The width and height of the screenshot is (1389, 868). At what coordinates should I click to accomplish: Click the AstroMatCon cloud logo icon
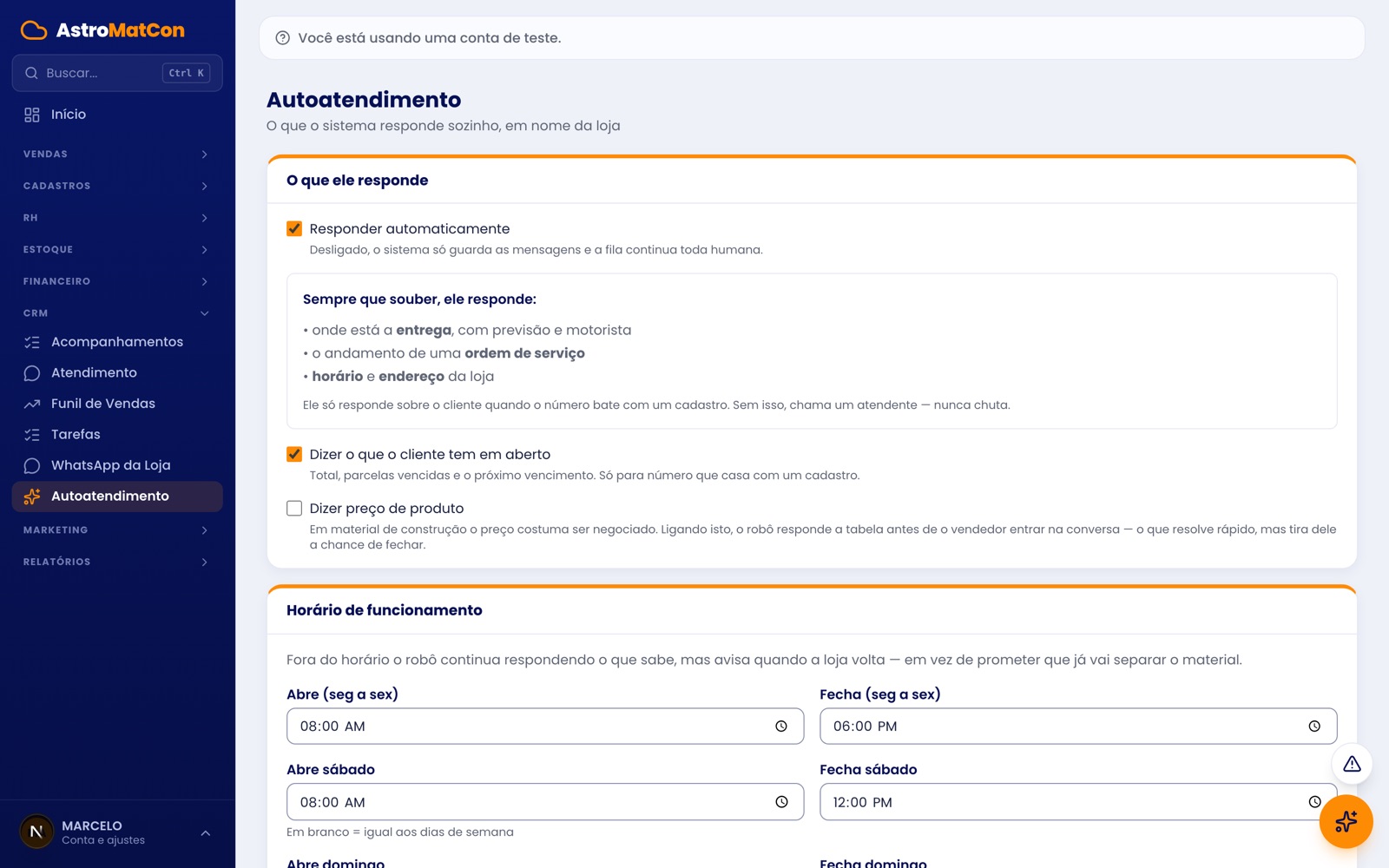click(x=34, y=30)
